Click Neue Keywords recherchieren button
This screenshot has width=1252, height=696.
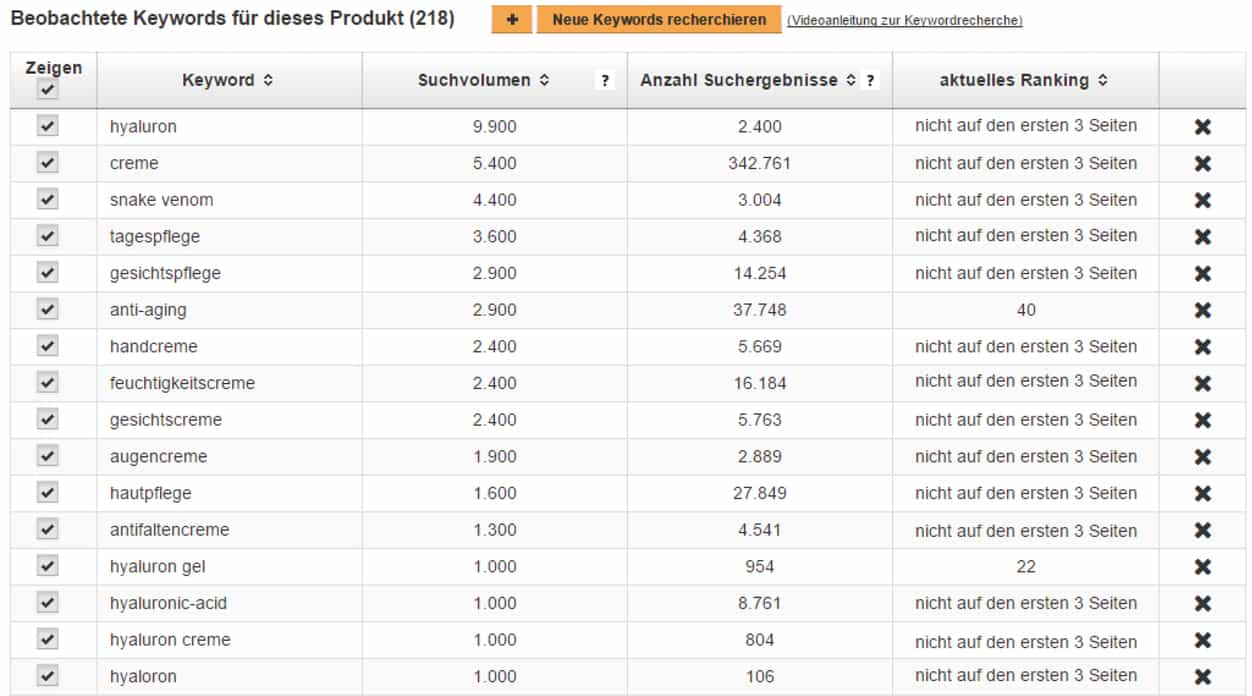point(659,20)
